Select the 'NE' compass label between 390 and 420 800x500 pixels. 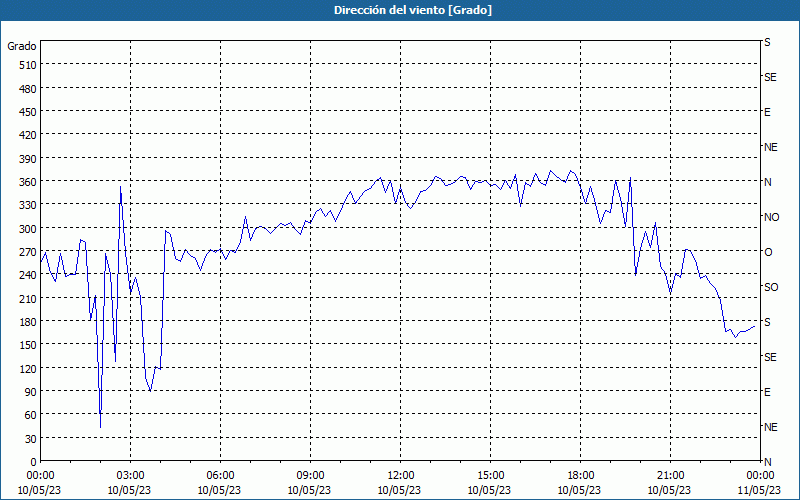click(x=771, y=147)
